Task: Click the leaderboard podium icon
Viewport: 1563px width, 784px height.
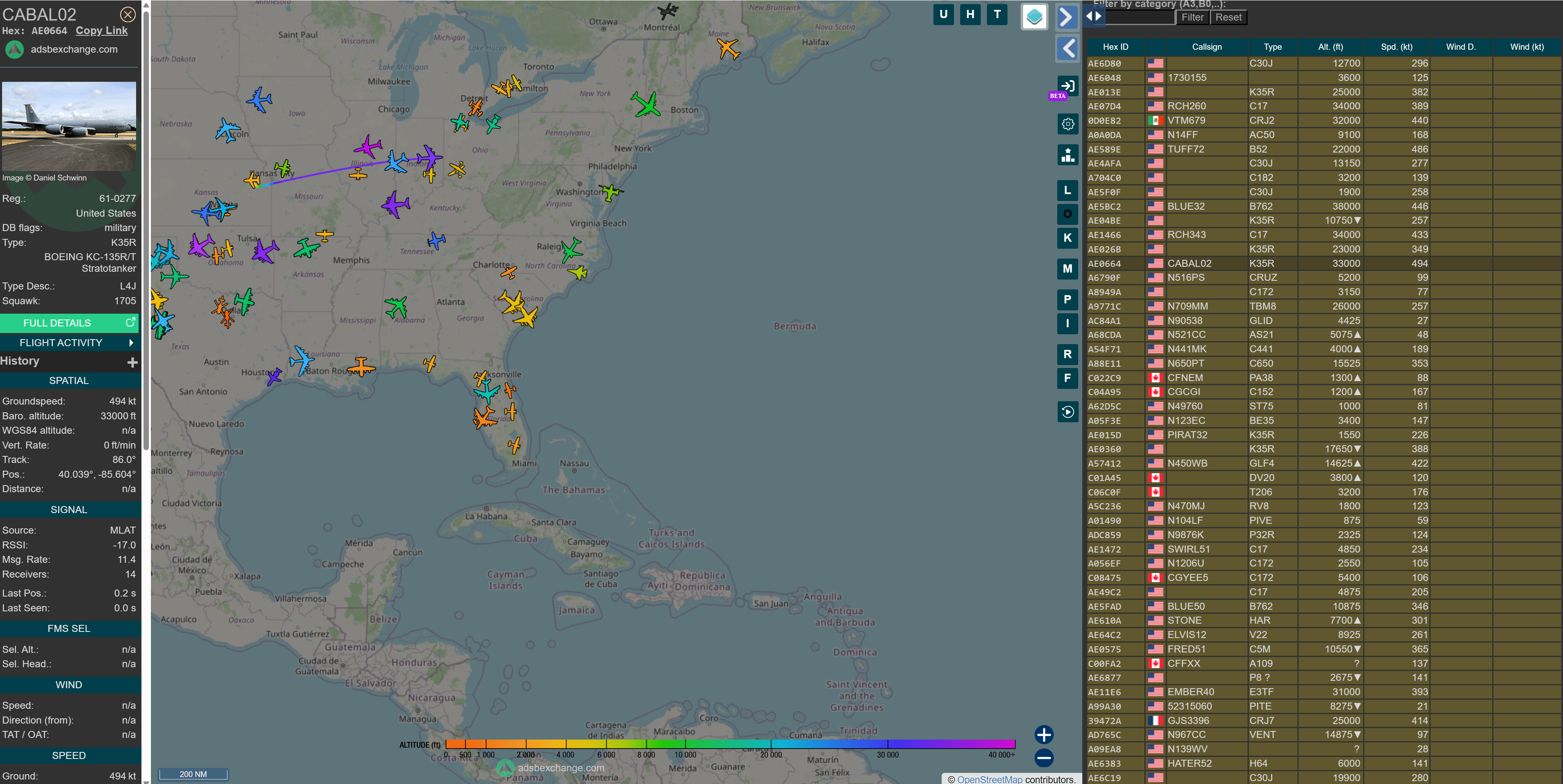Action: pos(1067,155)
